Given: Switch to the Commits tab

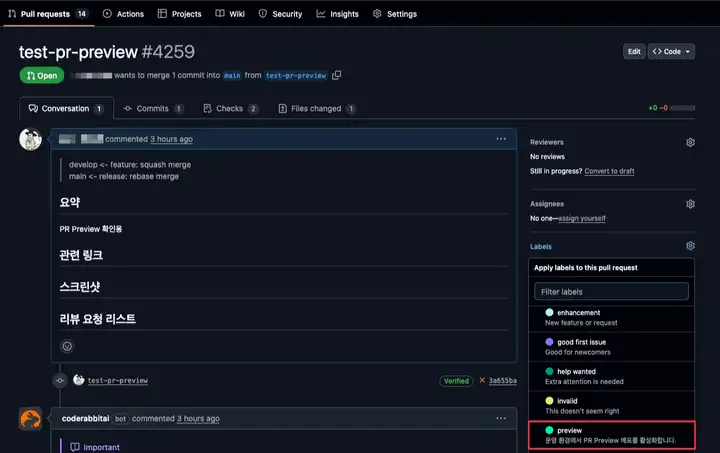Looking at the screenshot, I should pyautogui.click(x=153, y=108).
